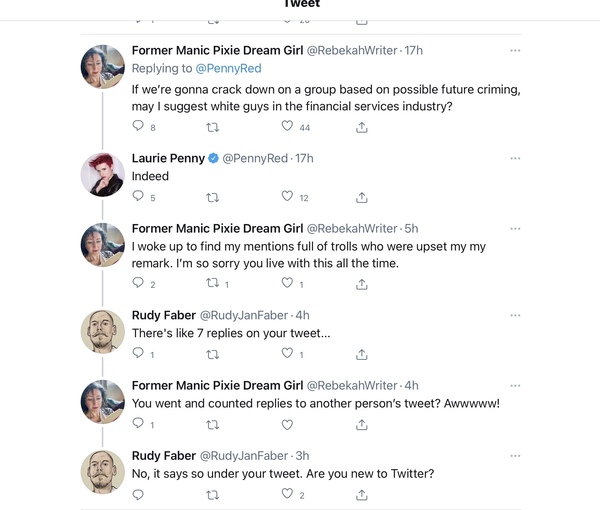Like the "mentions full of trolls" tweet
This screenshot has width=600, height=510.
click(287, 283)
